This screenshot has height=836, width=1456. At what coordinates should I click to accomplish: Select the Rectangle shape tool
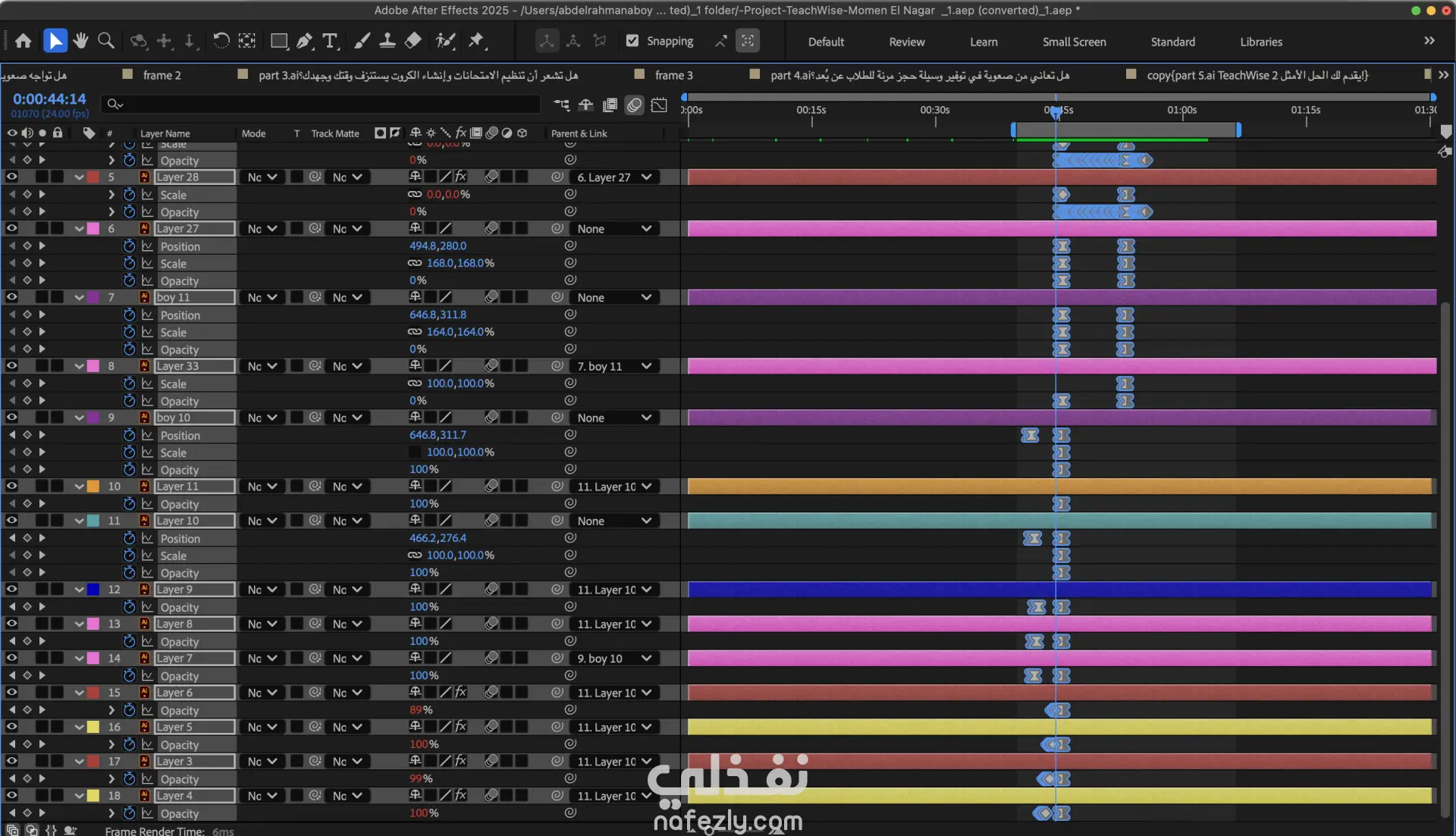click(279, 41)
